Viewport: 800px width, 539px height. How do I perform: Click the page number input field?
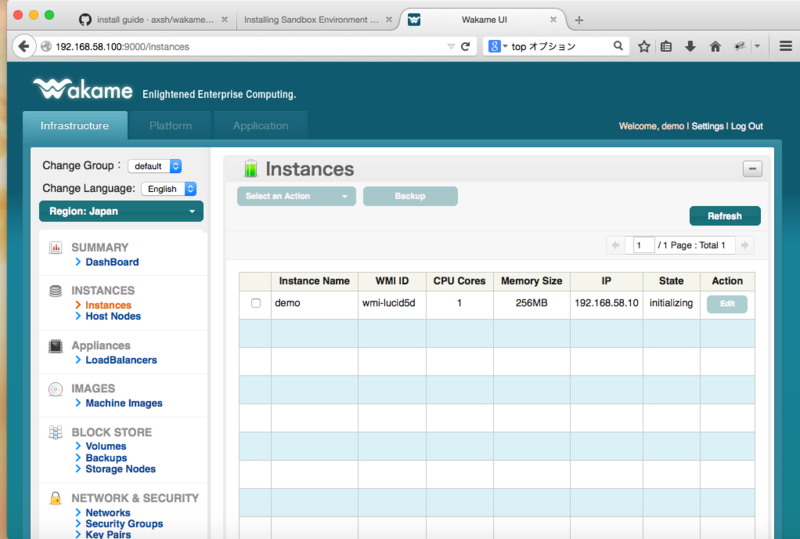(643, 245)
